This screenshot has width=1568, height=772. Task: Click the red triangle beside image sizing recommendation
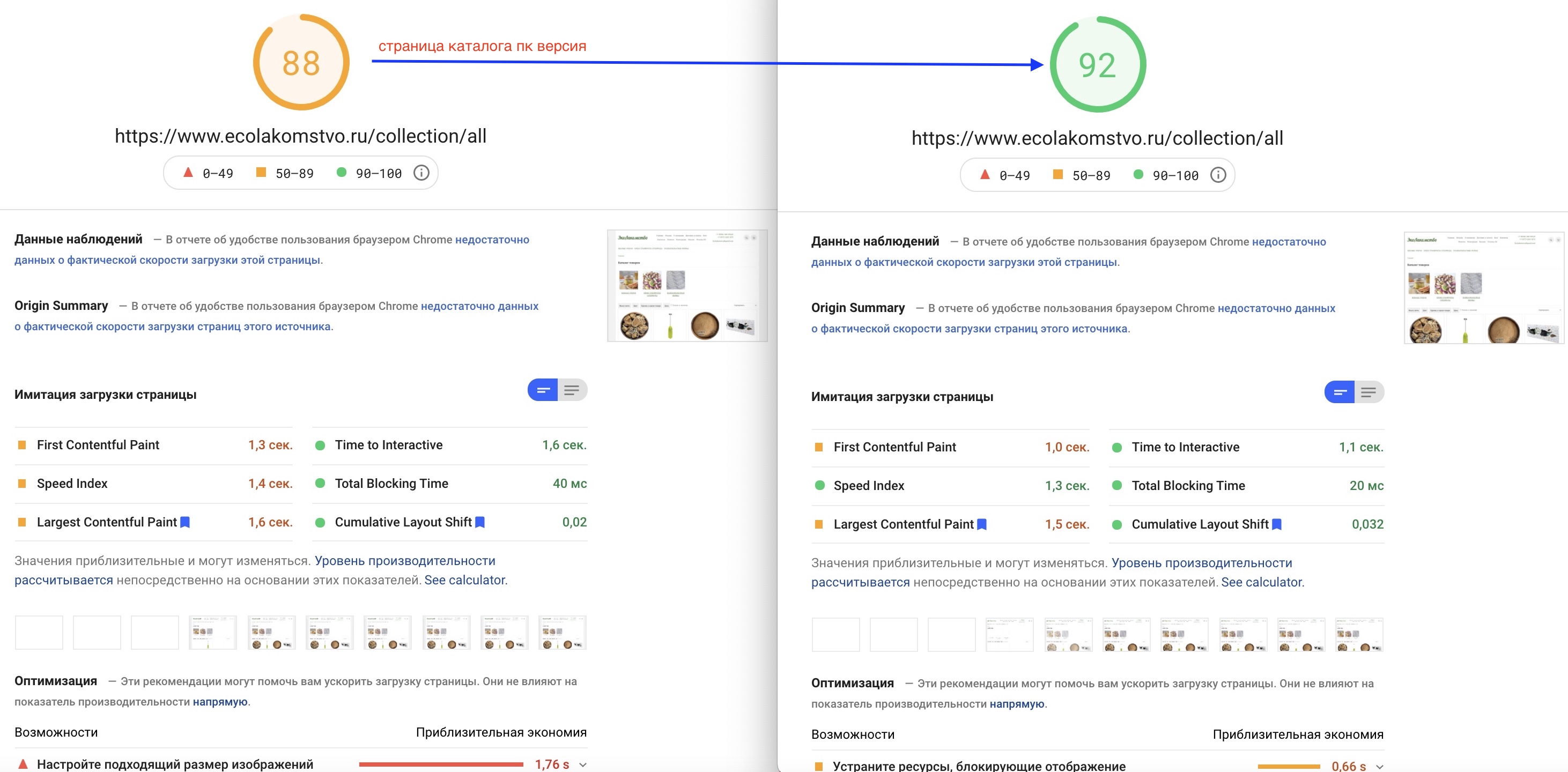point(23,763)
